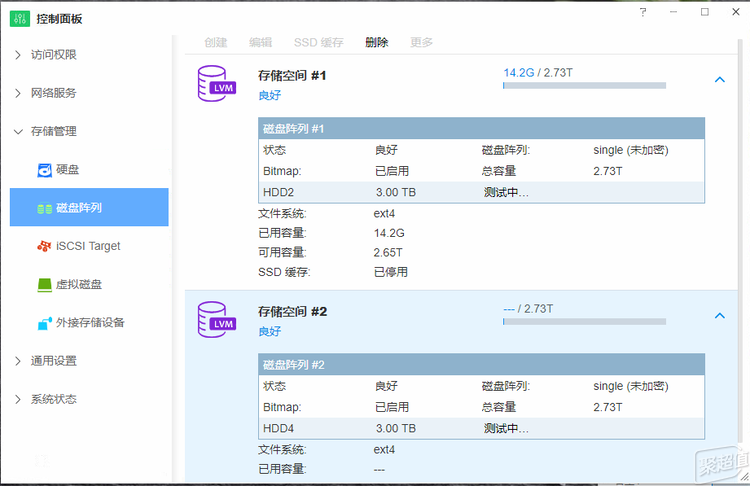Collapse 存储空间 #2 details with chevron
750x486 pixels.
pyautogui.click(x=719, y=316)
